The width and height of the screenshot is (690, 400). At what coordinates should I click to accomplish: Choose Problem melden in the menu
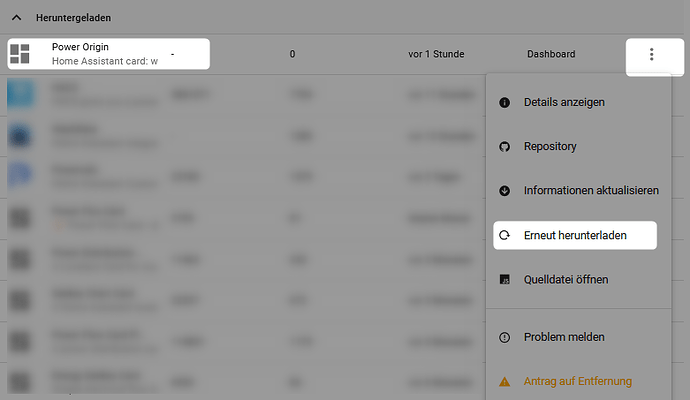click(579, 337)
